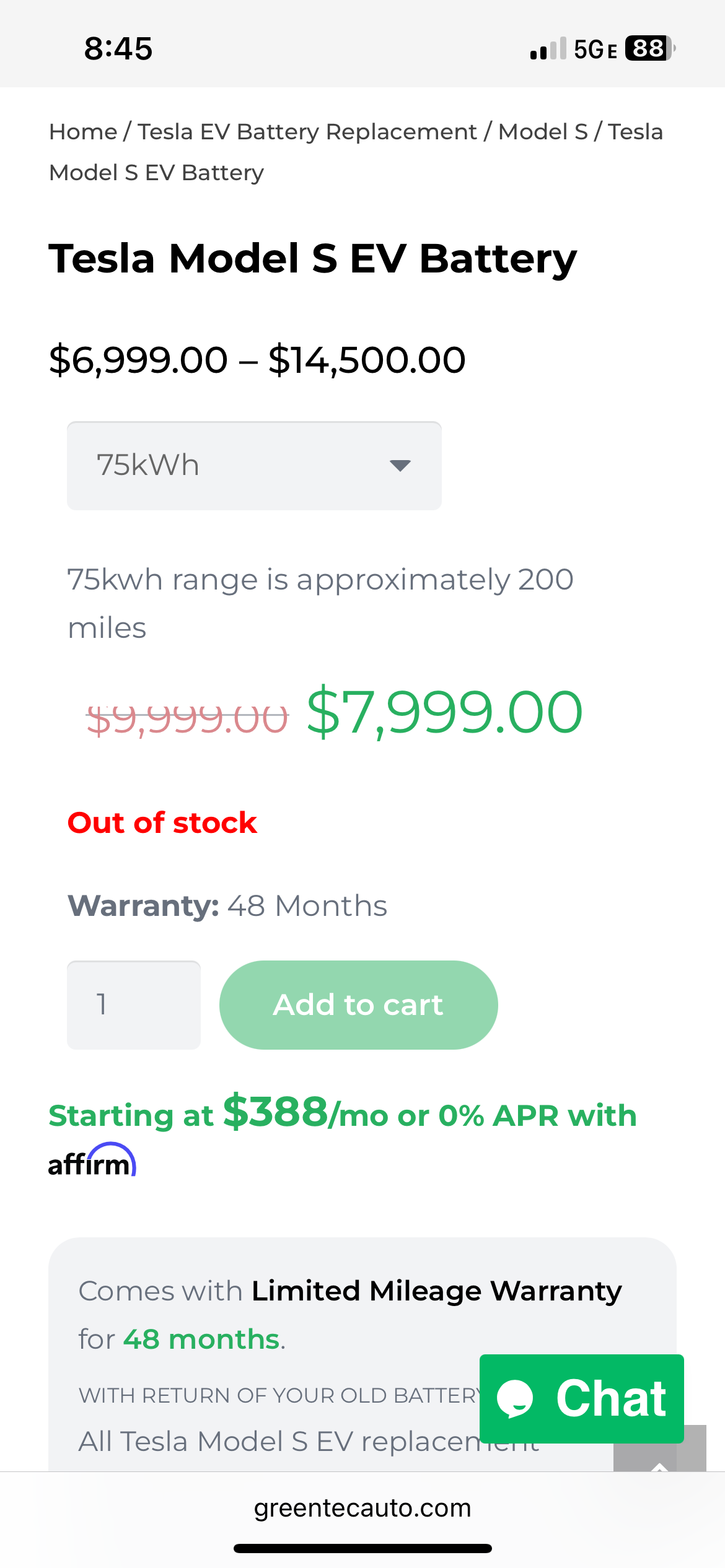Screen dimensions: 725x1568
Task: Click the quantity input field
Action: 134,1004
